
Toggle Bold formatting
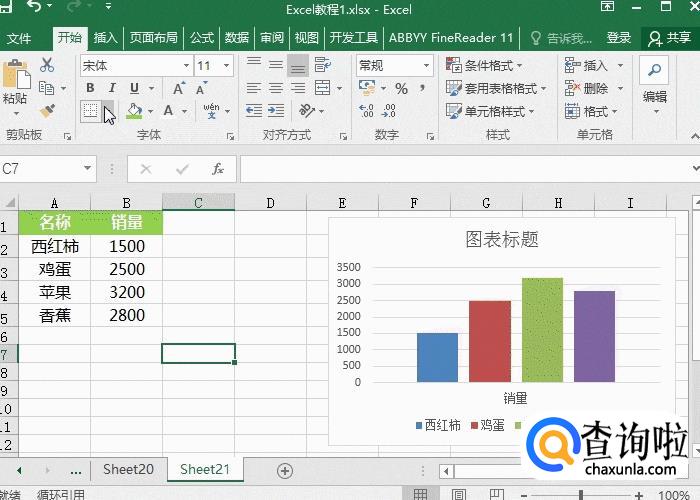coord(90,88)
